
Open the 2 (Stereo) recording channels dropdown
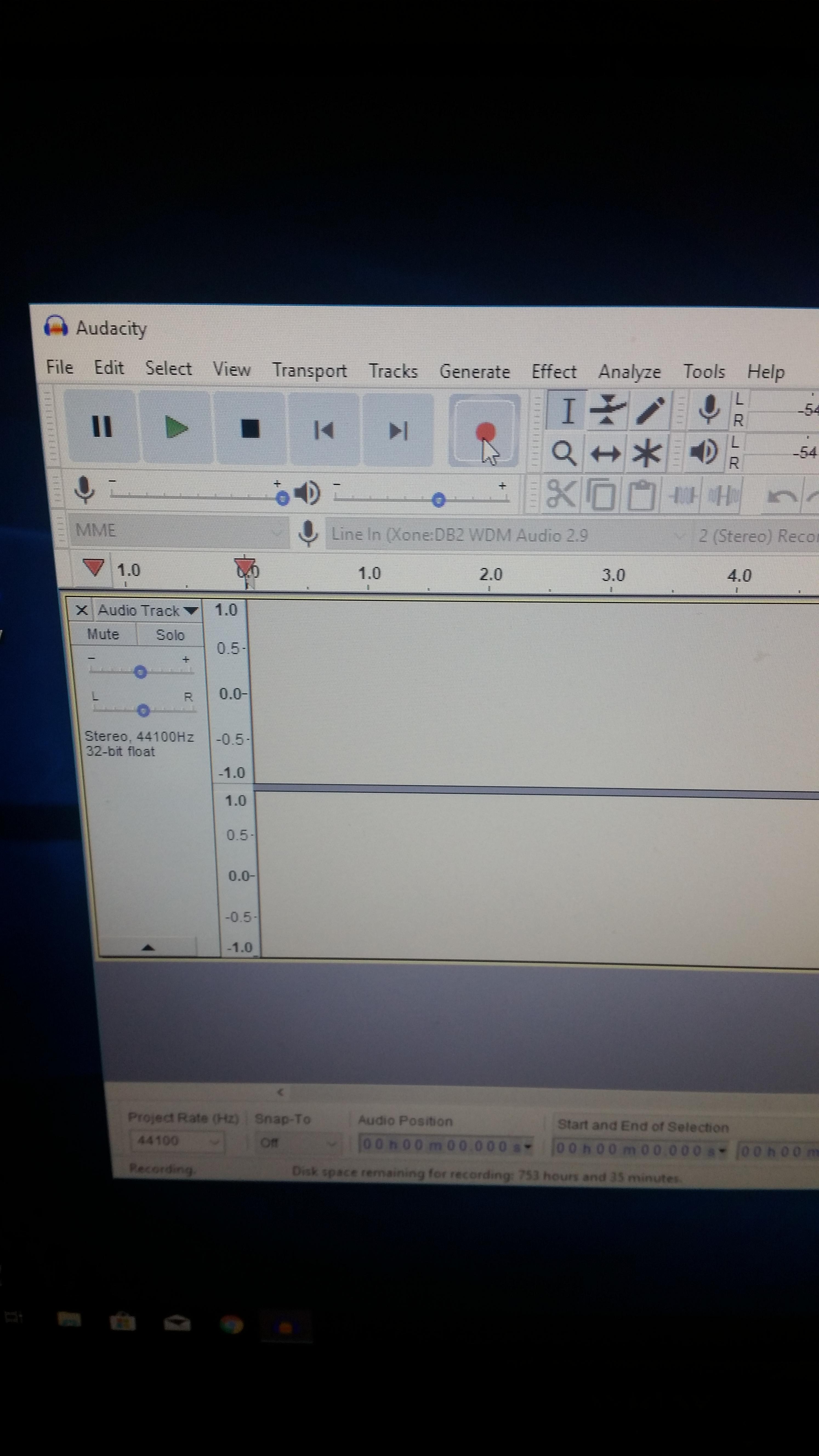pyautogui.click(x=757, y=536)
